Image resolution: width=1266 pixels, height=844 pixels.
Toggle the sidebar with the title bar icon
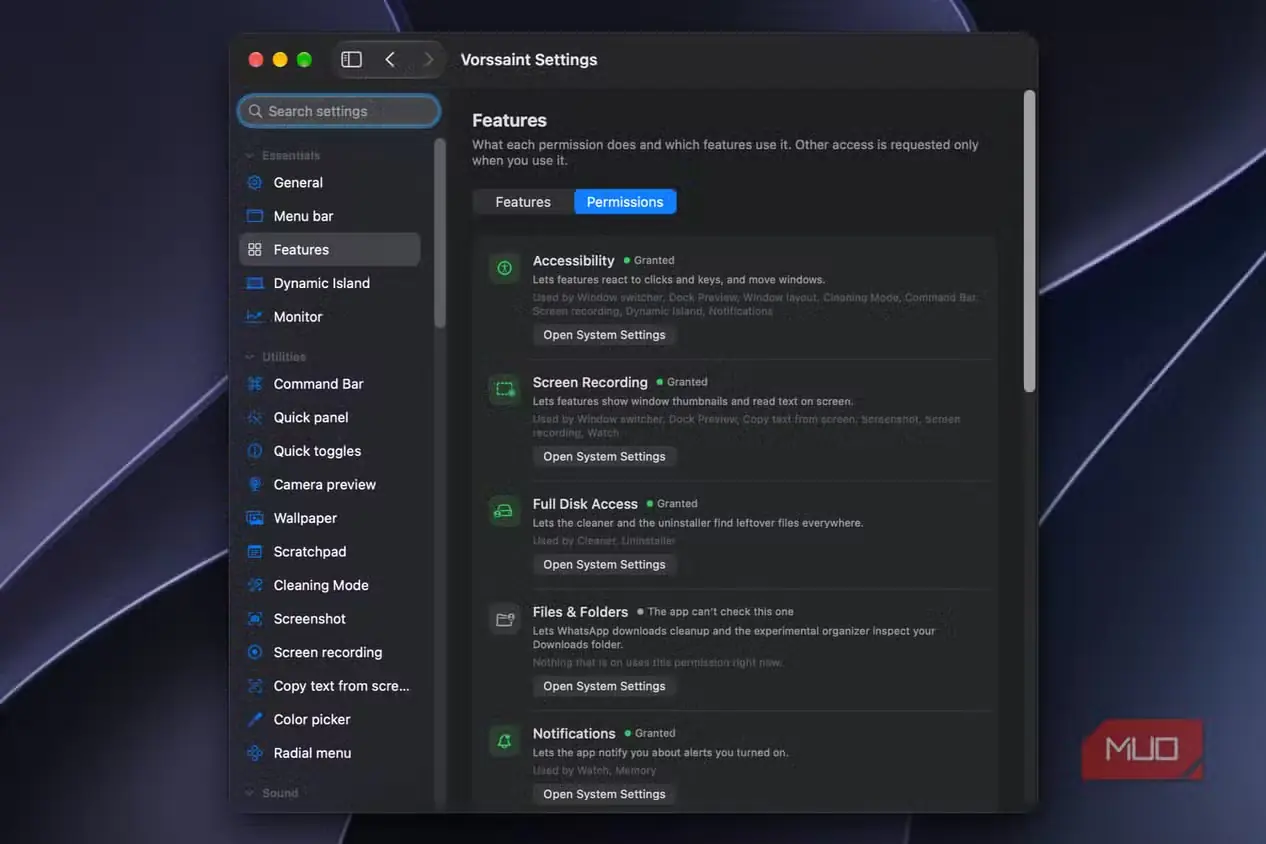(351, 60)
